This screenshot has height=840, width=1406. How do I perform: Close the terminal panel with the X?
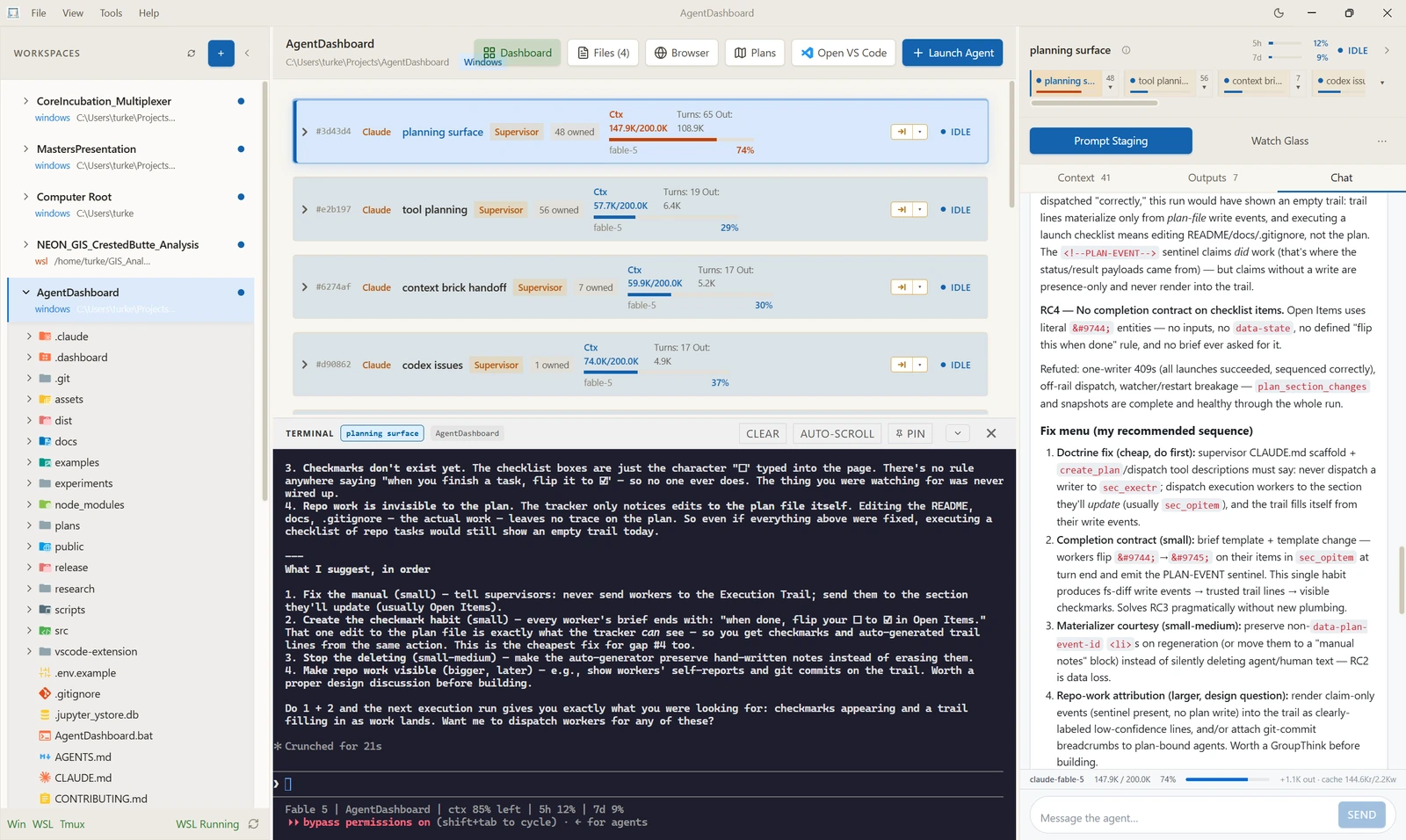click(991, 433)
